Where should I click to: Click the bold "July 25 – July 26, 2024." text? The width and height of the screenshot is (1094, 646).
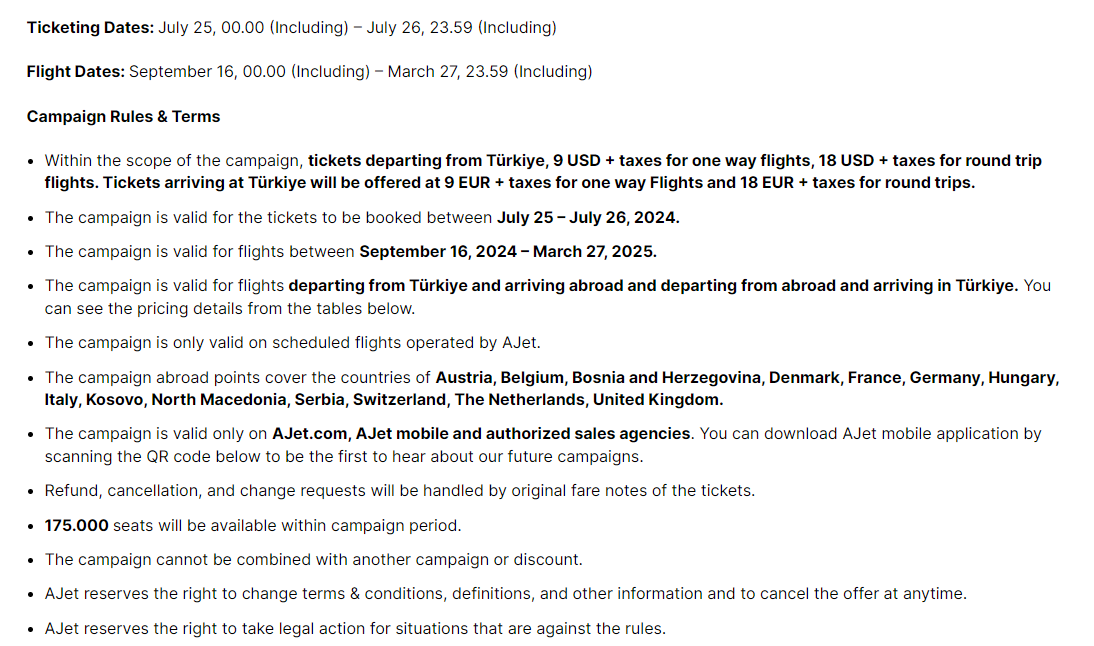point(588,218)
